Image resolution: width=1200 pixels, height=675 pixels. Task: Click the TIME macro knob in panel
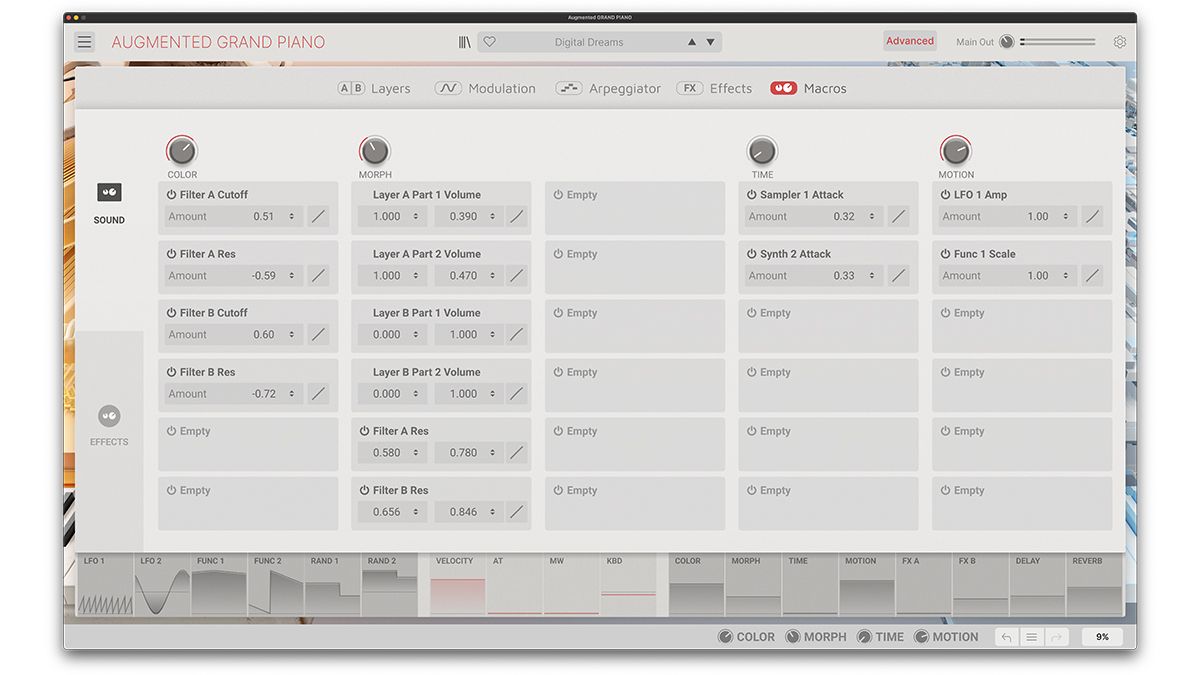(x=762, y=151)
